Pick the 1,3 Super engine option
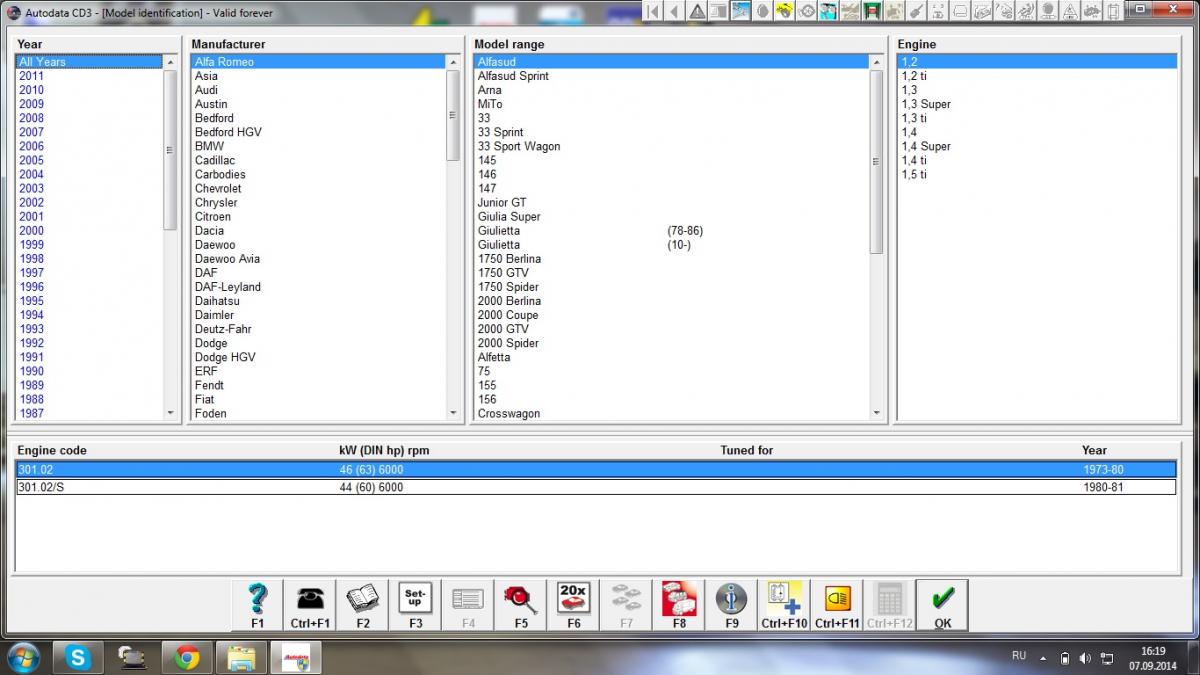The height and width of the screenshot is (675, 1200). [x=926, y=104]
